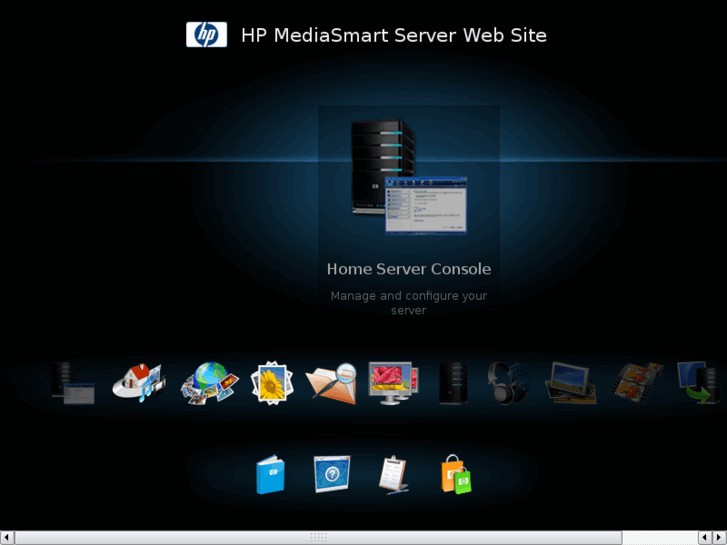The height and width of the screenshot is (545, 727).
Task: Open the blue HP book icon
Action: pyautogui.click(x=270, y=474)
